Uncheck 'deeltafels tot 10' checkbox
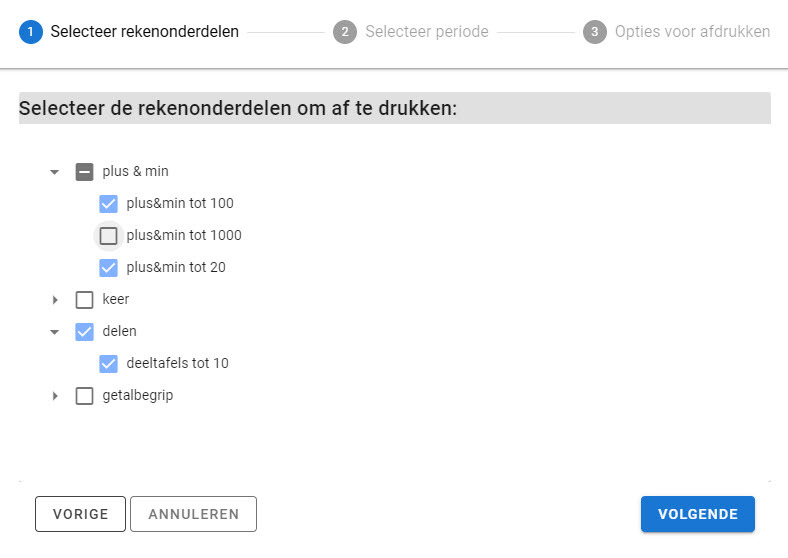The width and height of the screenshot is (788, 558). (109, 364)
